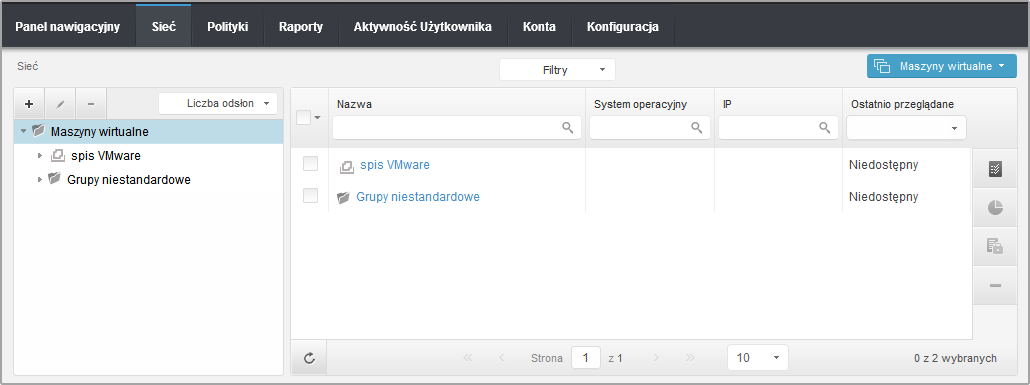The image size is (1030, 385).
Task: Click the tasks checklist icon on right sidebar
Action: (995, 170)
